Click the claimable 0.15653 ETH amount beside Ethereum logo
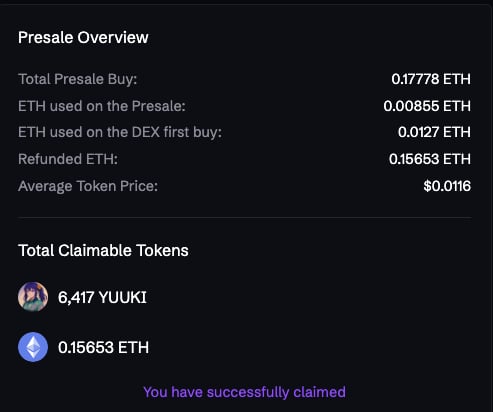 click(x=103, y=347)
